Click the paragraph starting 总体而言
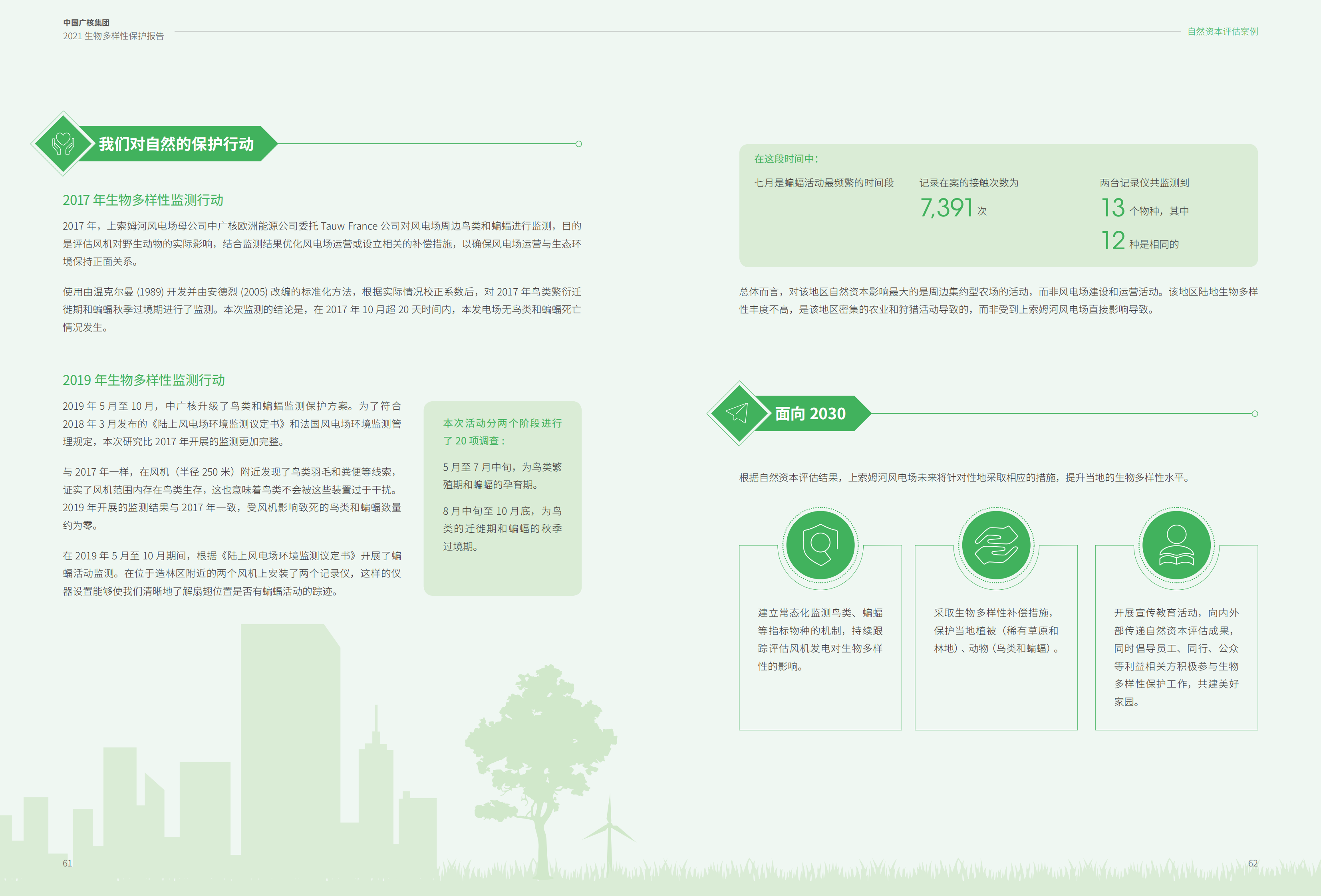This screenshot has width=1321, height=896. (998, 301)
